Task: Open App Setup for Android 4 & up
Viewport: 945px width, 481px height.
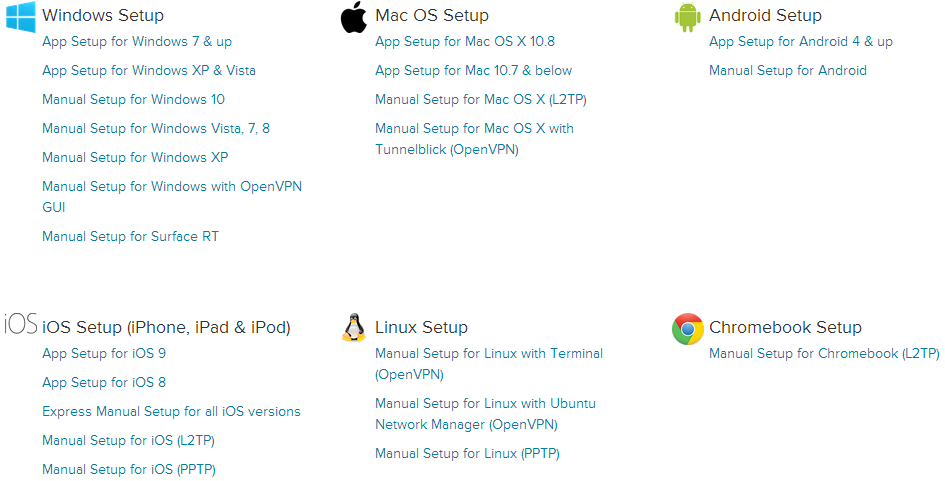Action: point(801,42)
